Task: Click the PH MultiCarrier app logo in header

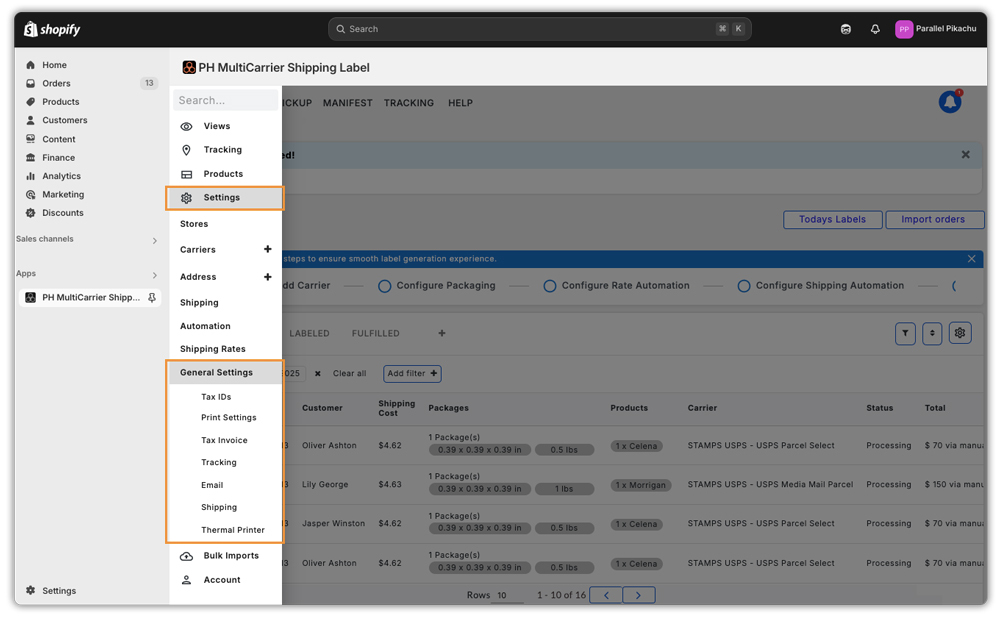Action: (189, 68)
